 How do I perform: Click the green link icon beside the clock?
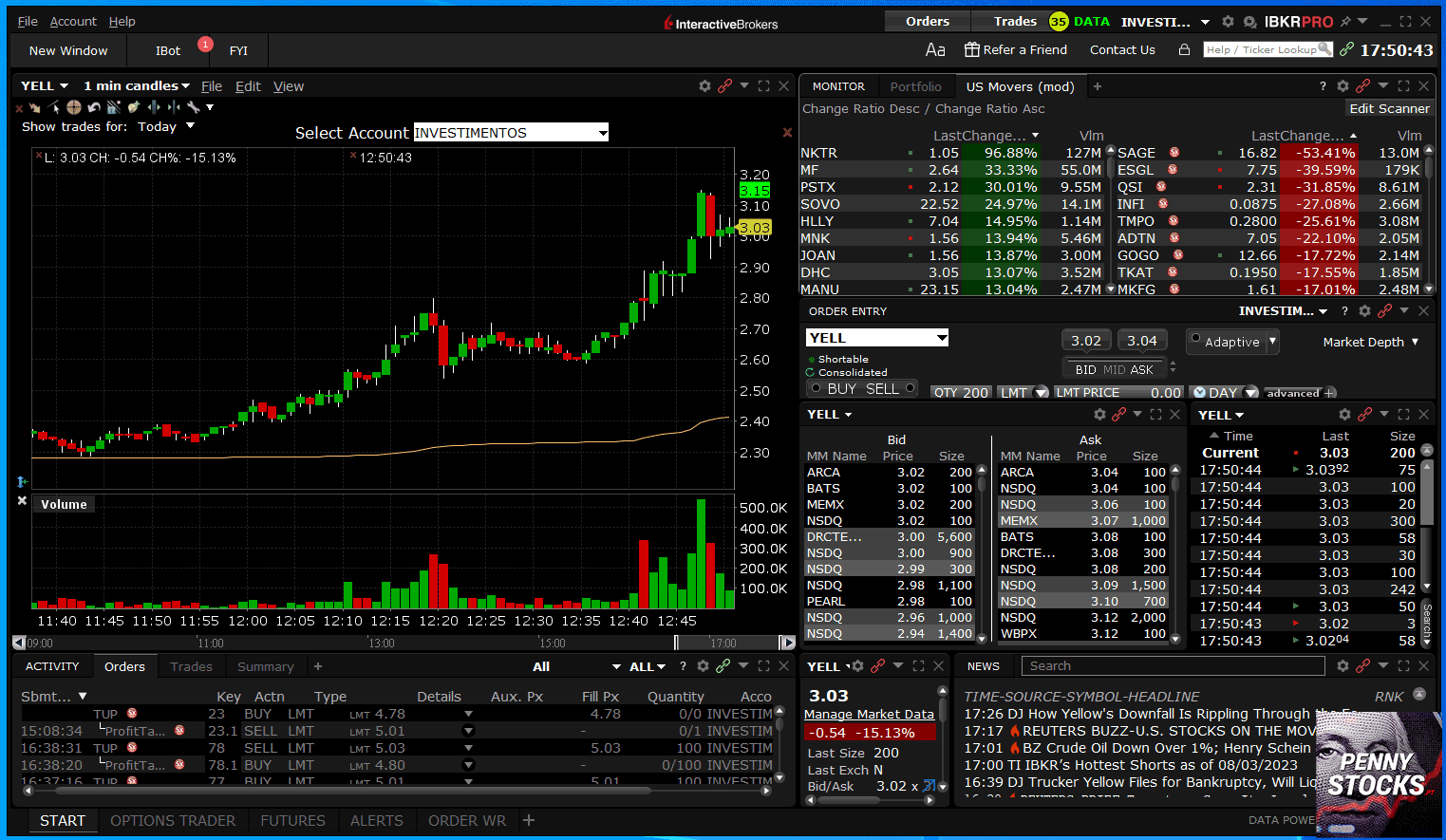click(1346, 49)
